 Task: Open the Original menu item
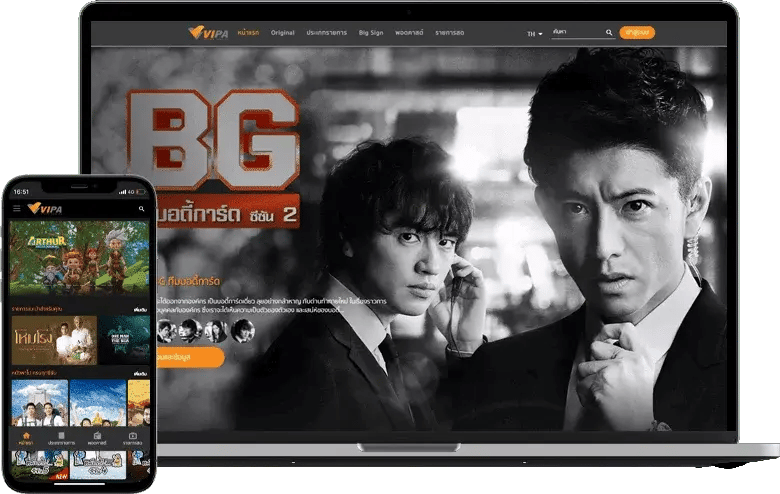(283, 32)
